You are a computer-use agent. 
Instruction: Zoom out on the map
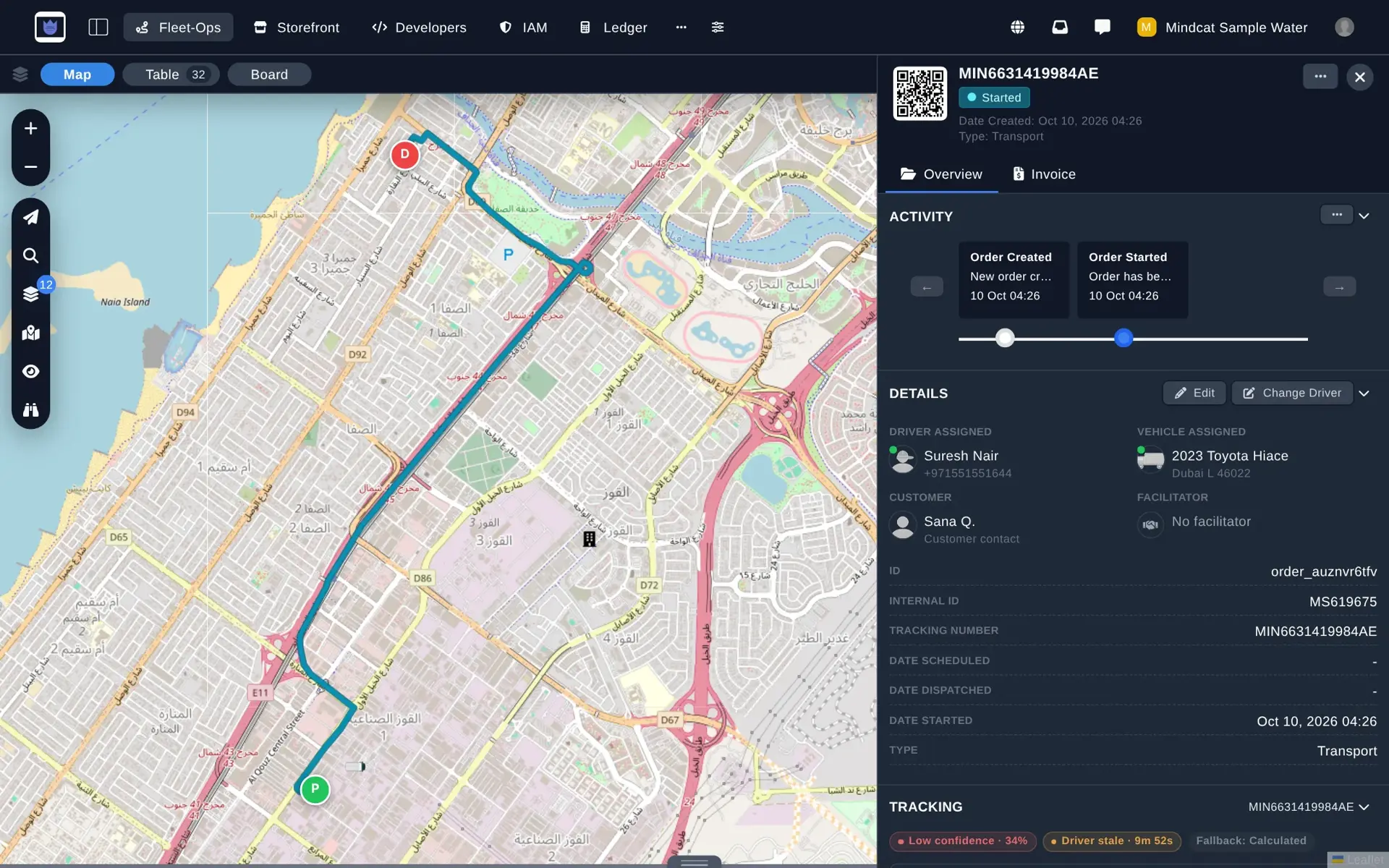point(30,167)
